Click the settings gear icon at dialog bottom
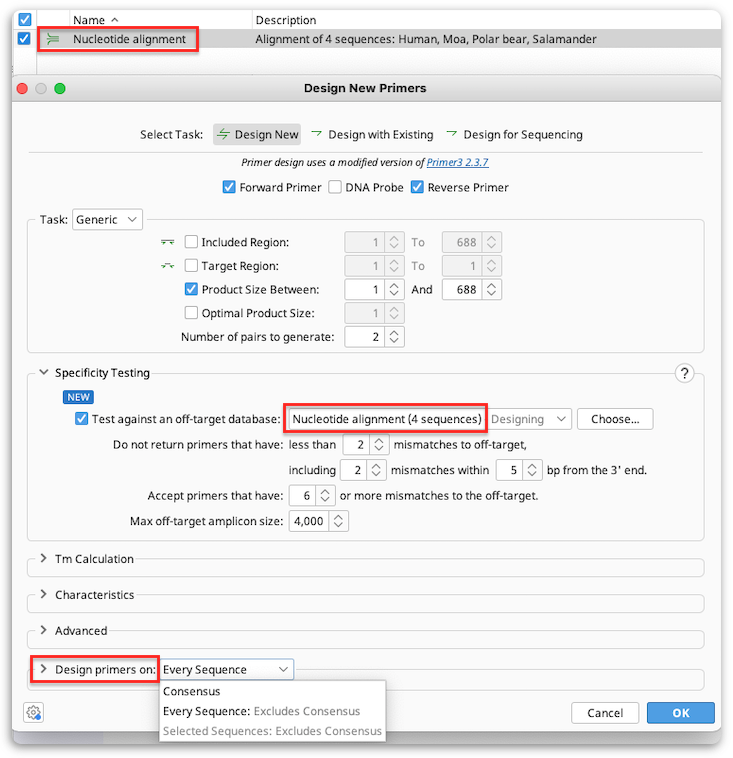The width and height of the screenshot is (733, 758). click(33, 712)
